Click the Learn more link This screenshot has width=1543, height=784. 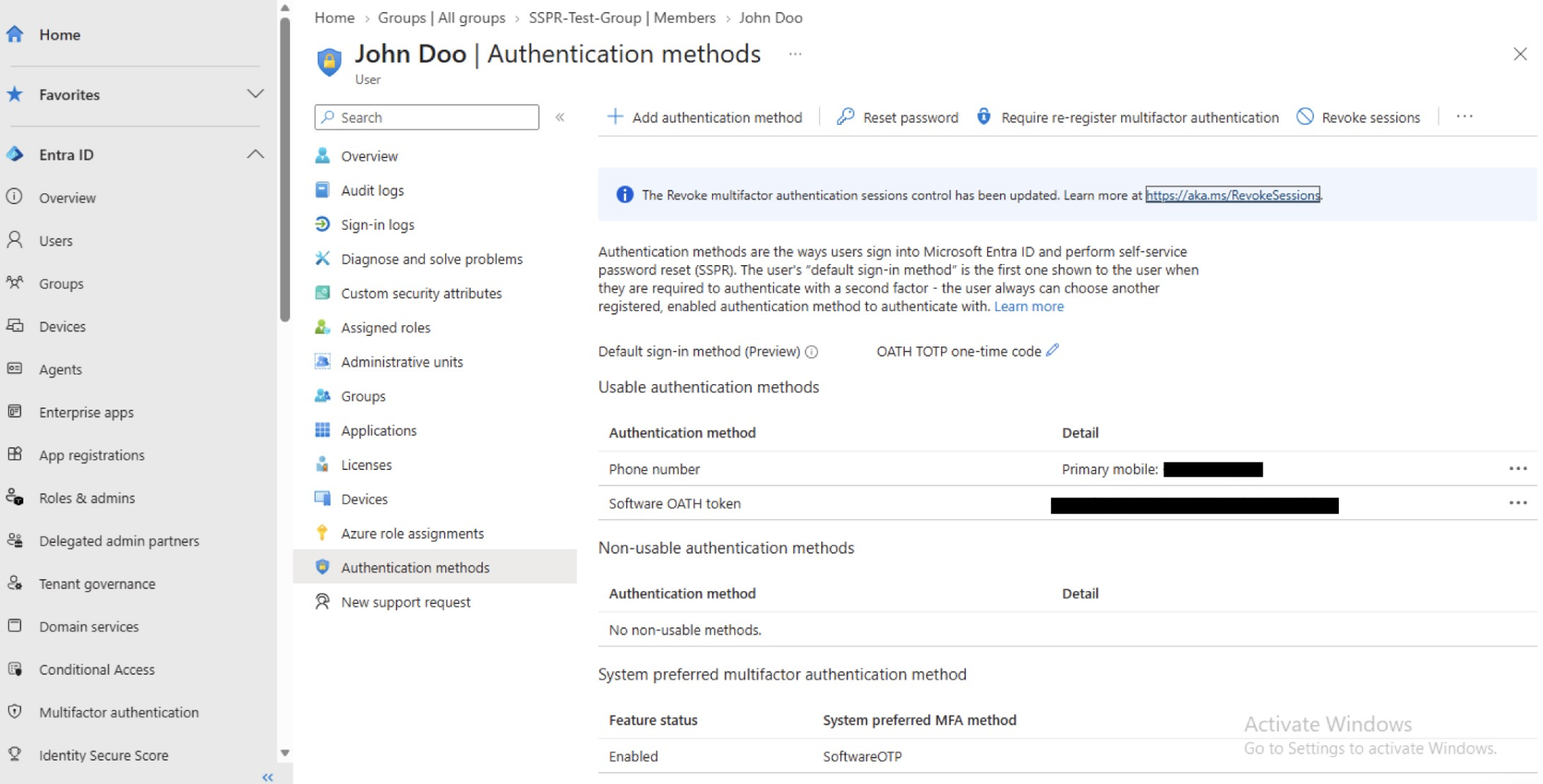[x=1028, y=307]
